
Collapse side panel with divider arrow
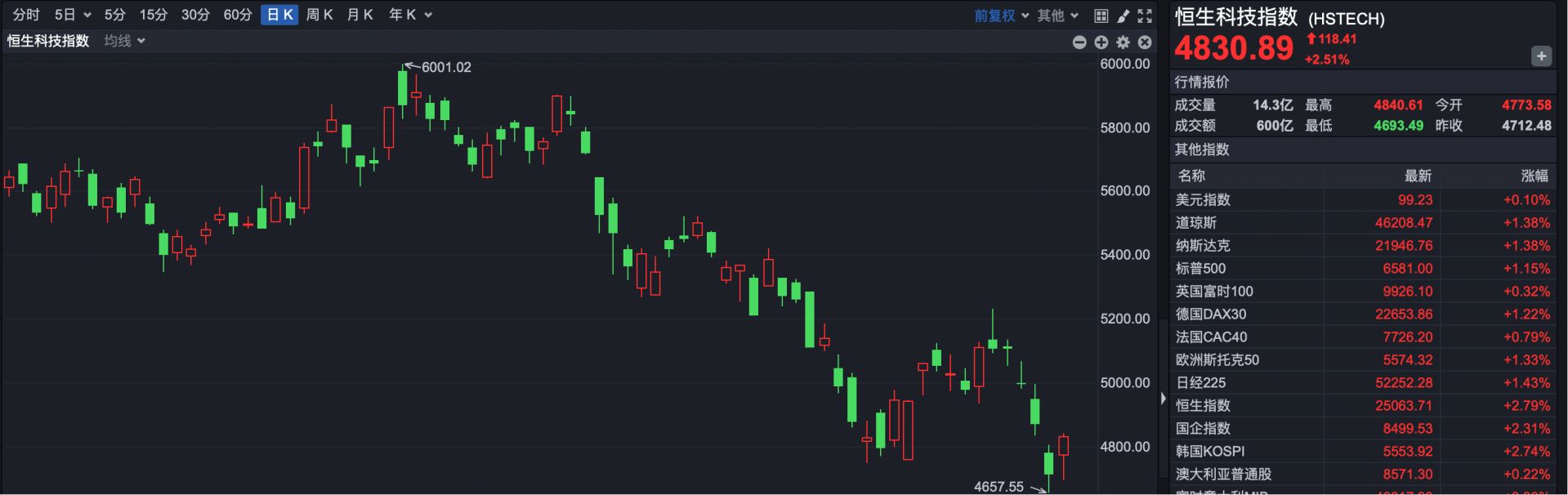(x=1164, y=399)
